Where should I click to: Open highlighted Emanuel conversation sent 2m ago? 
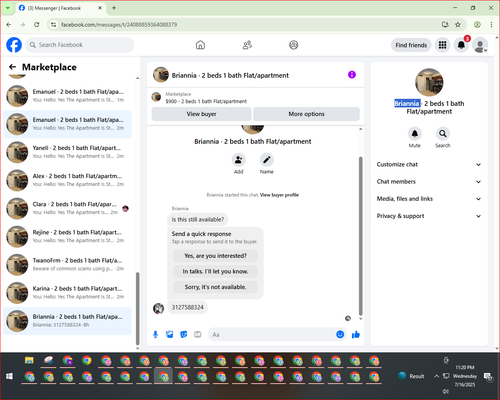tap(68, 124)
